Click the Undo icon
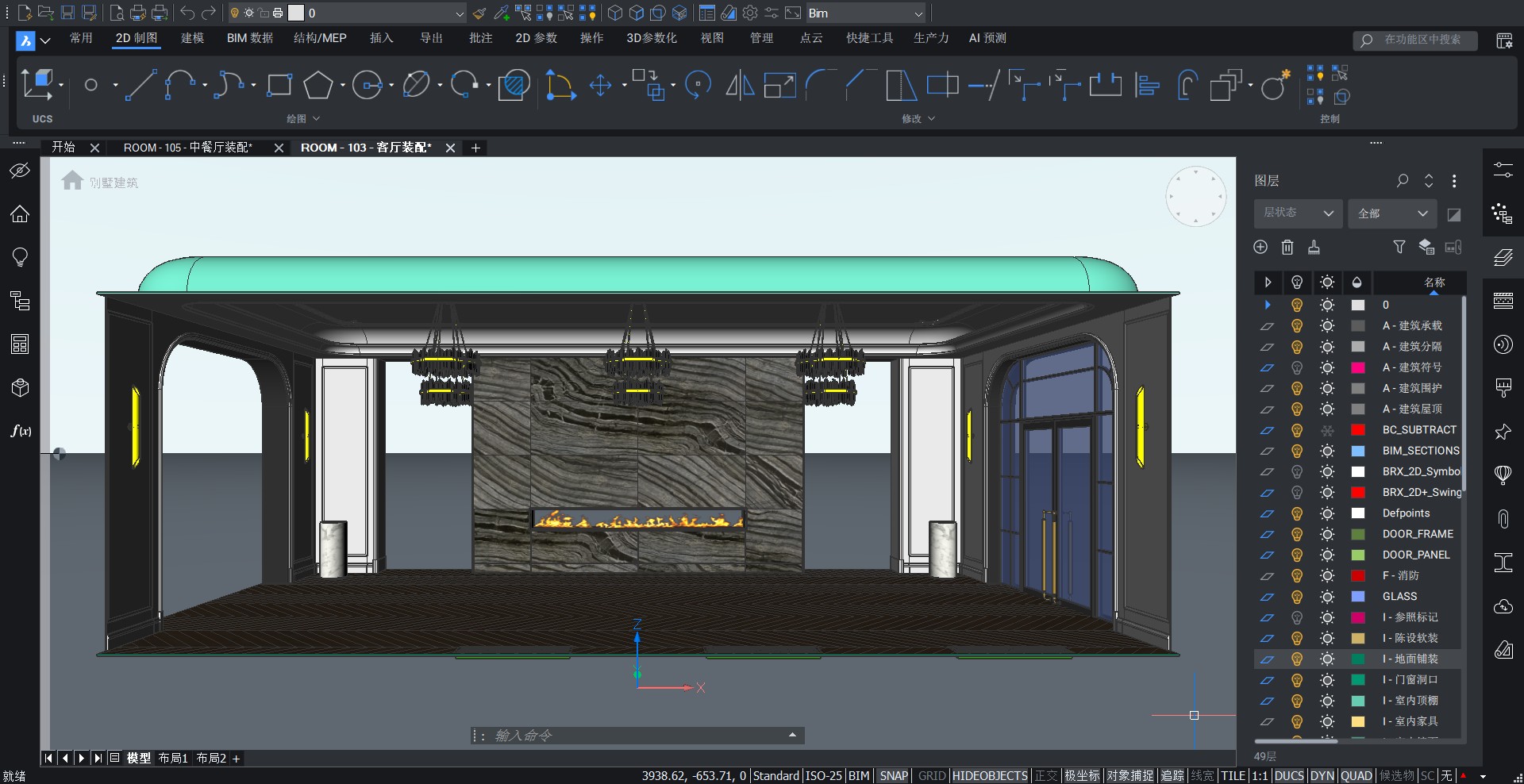The image size is (1524, 784). click(x=187, y=13)
